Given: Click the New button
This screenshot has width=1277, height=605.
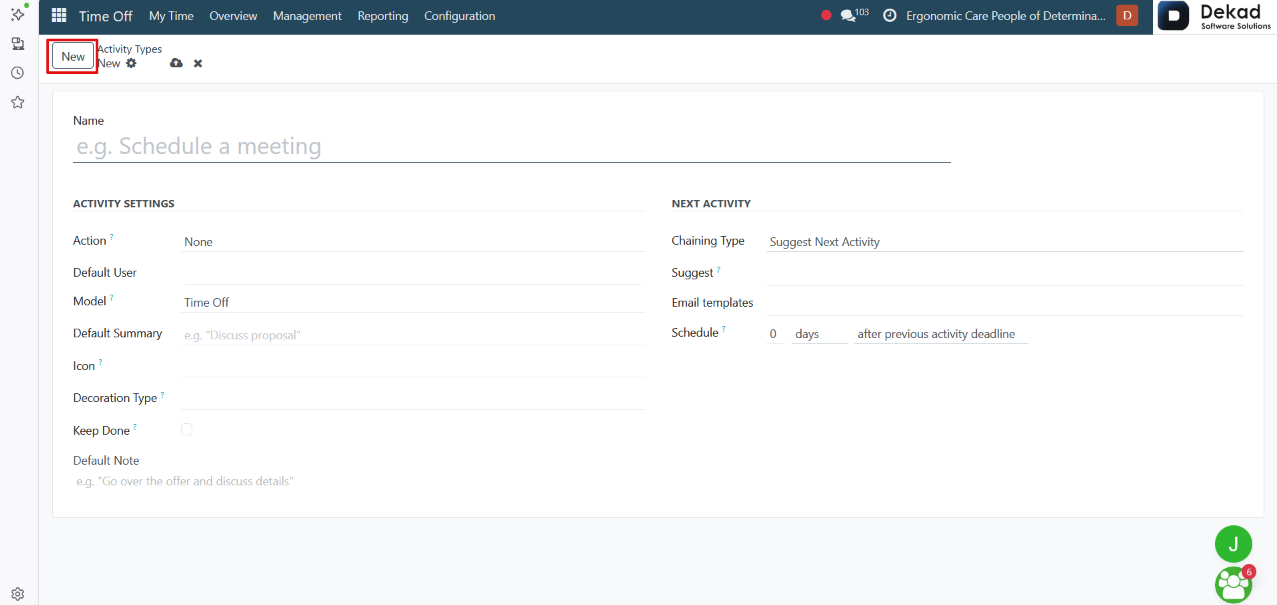Looking at the screenshot, I should 73,56.
